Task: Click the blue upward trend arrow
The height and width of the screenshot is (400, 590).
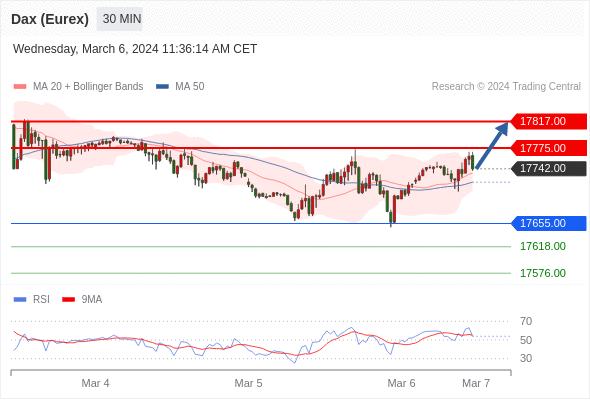Action: click(x=492, y=145)
